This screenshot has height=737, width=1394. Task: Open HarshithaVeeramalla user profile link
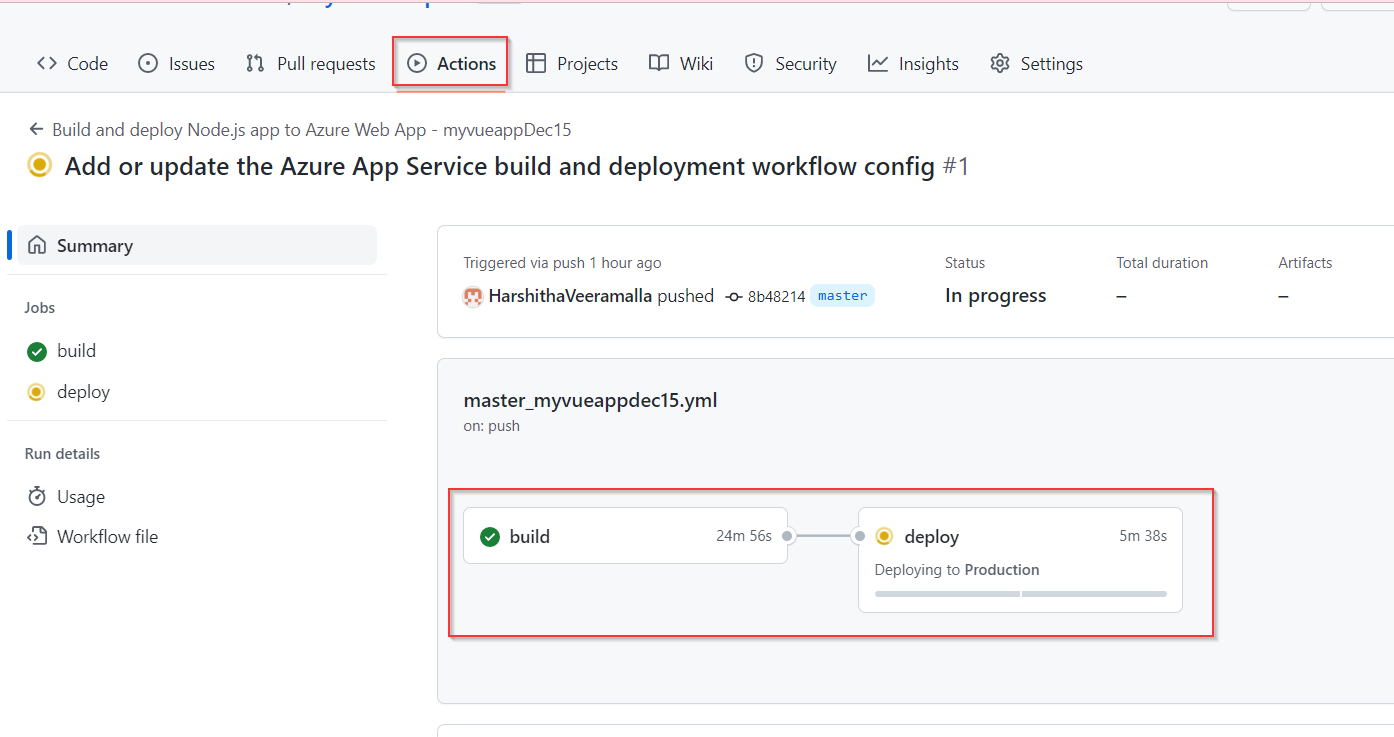(x=570, y=296)
